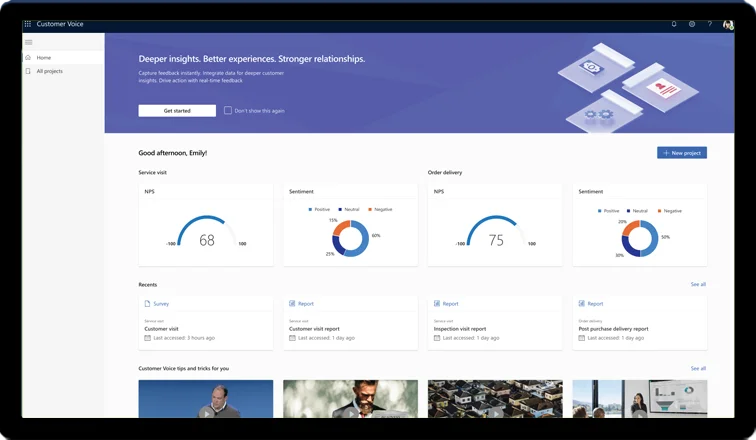
Task: Check the Don't show this again checkbox
Action: (228, 111)
